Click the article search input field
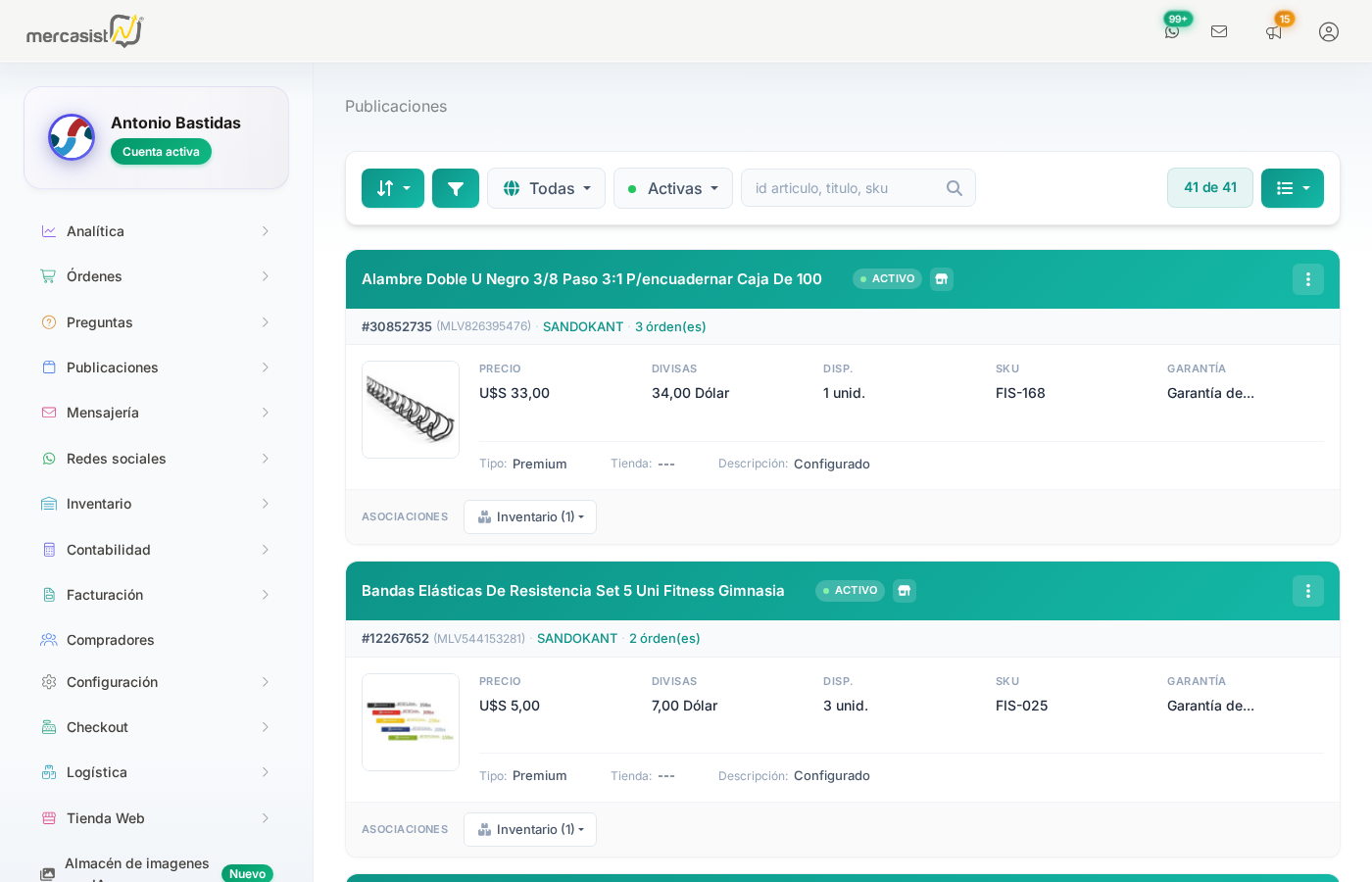The height and width of the screenshot is (882, 1372). point(843,188)
